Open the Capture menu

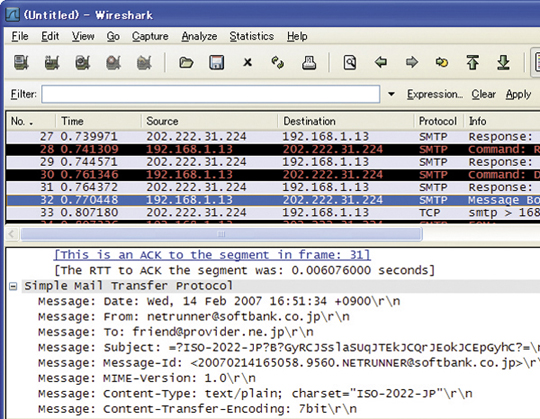[150, 36]
